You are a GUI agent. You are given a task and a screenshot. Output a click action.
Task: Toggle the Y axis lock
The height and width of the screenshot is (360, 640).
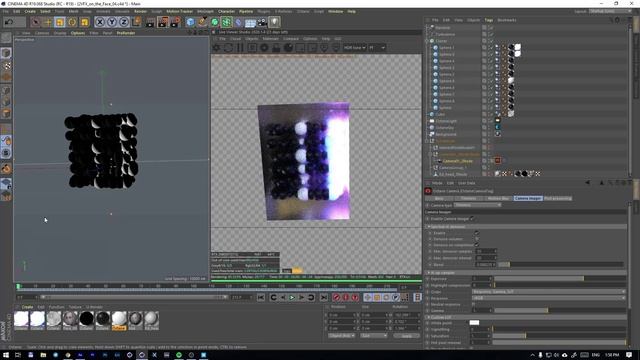pyautogui.click(x=112, y=22)
